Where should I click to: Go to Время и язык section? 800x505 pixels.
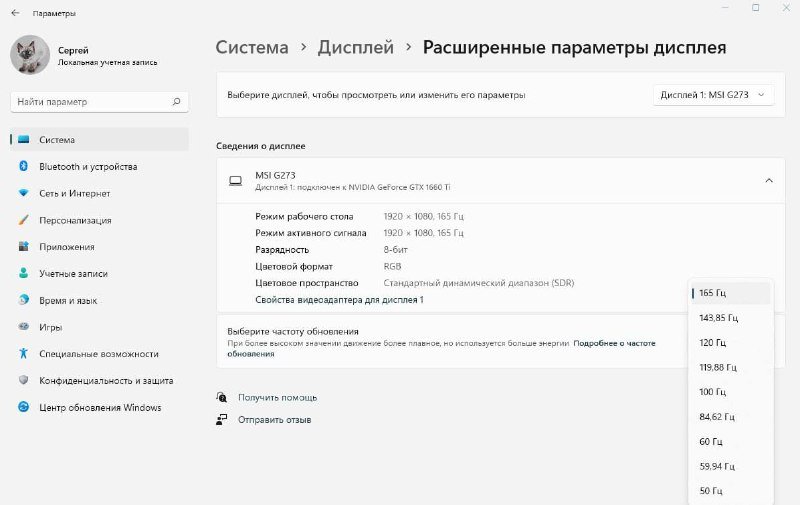coord(99,300)
